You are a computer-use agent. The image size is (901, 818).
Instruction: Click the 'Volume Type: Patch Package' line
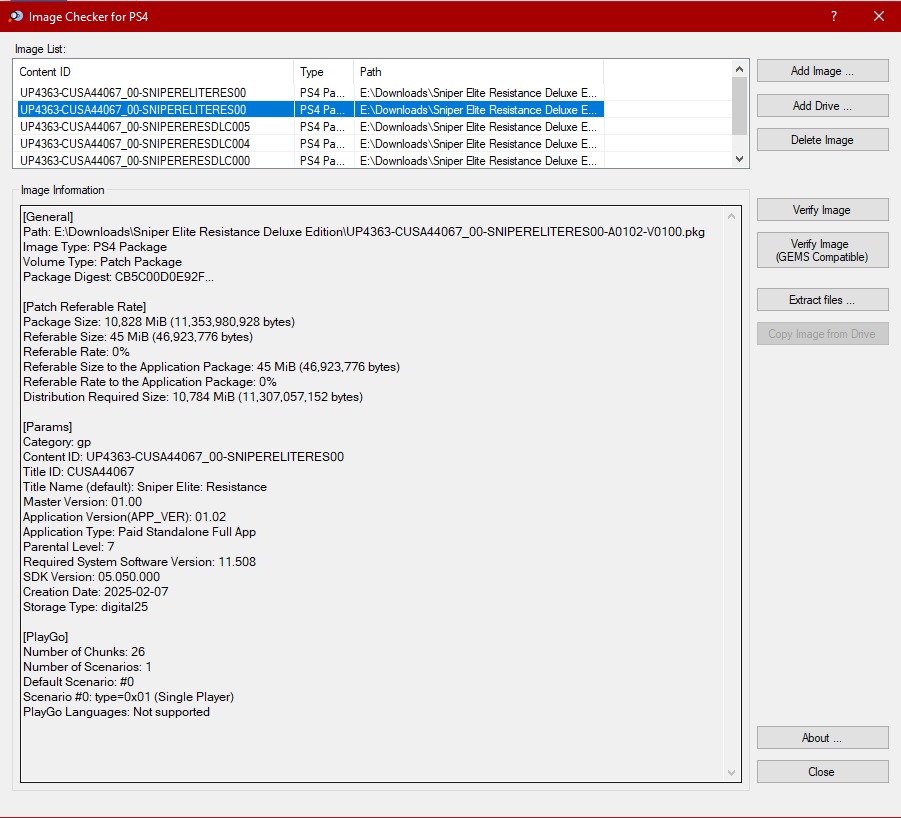102,261
